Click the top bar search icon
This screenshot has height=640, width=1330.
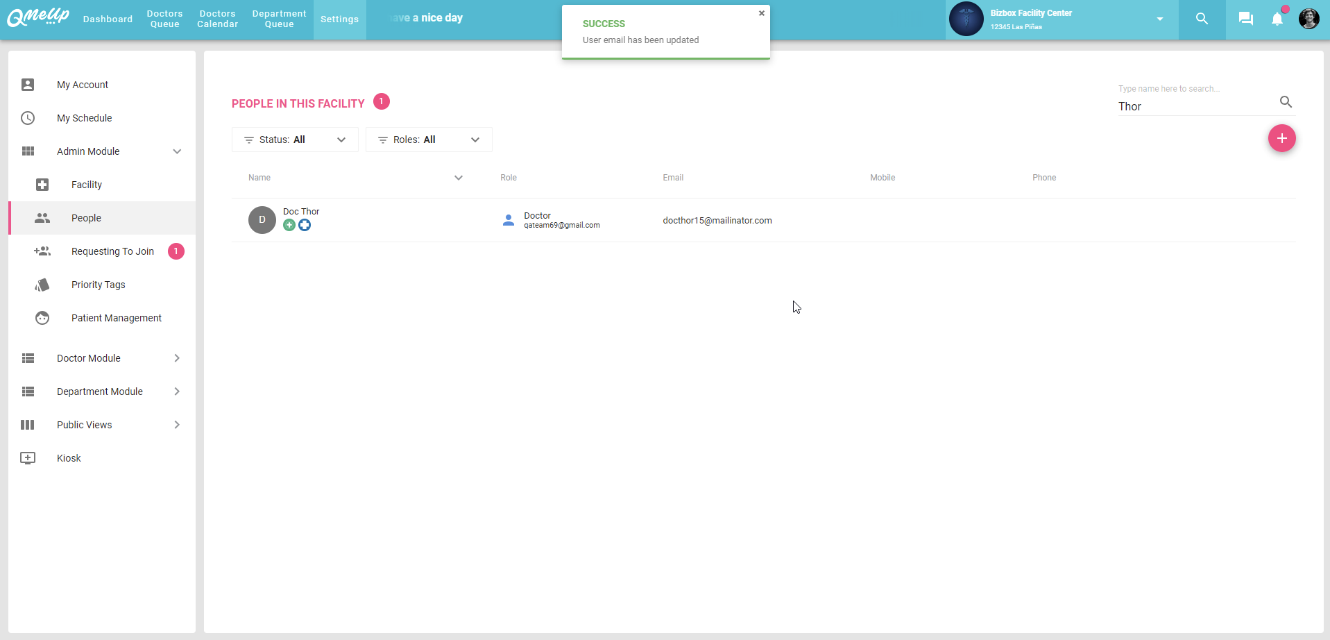pyautogui.click(x=1202, y=19)
